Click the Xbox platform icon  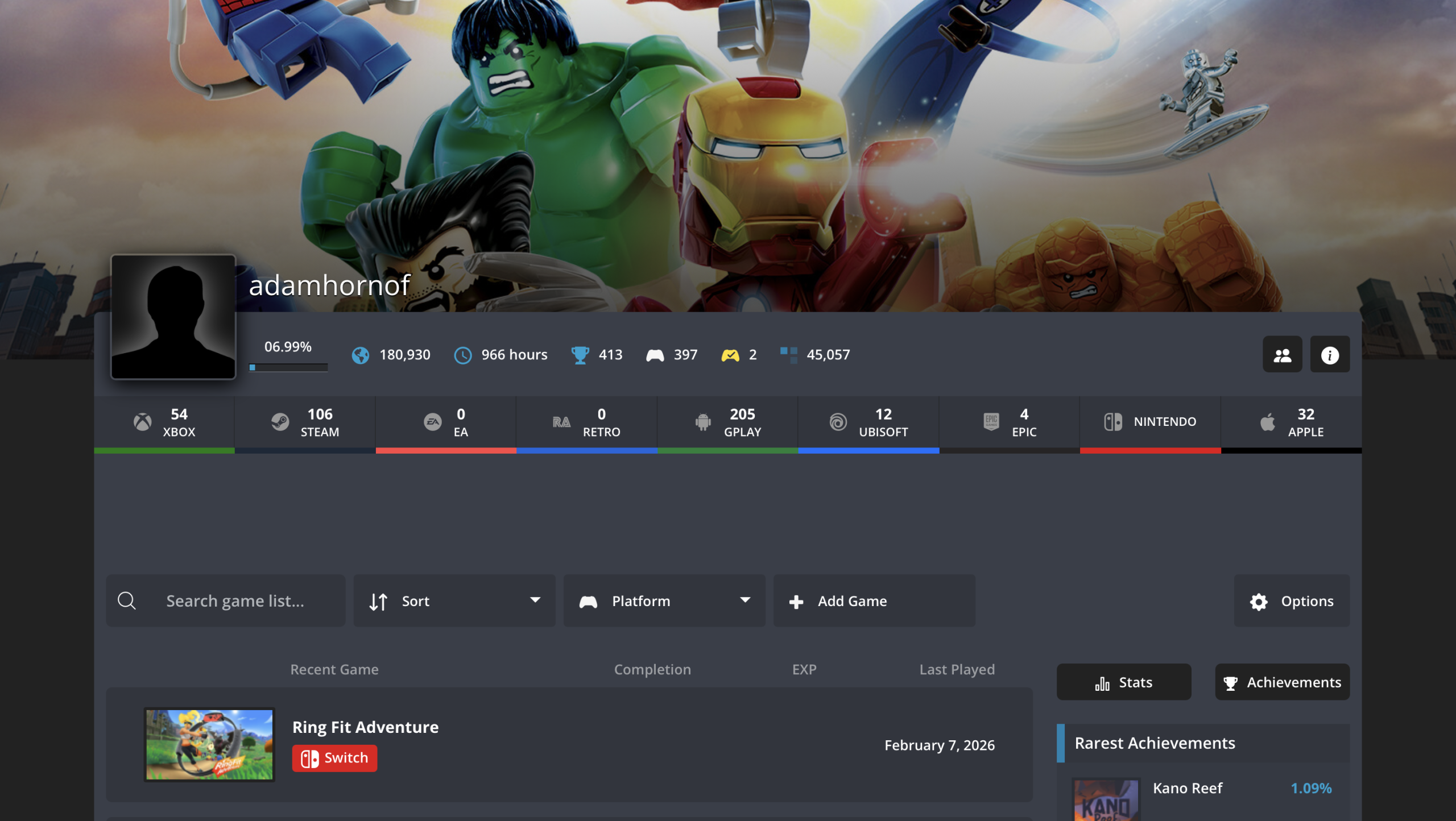(142, 422)
